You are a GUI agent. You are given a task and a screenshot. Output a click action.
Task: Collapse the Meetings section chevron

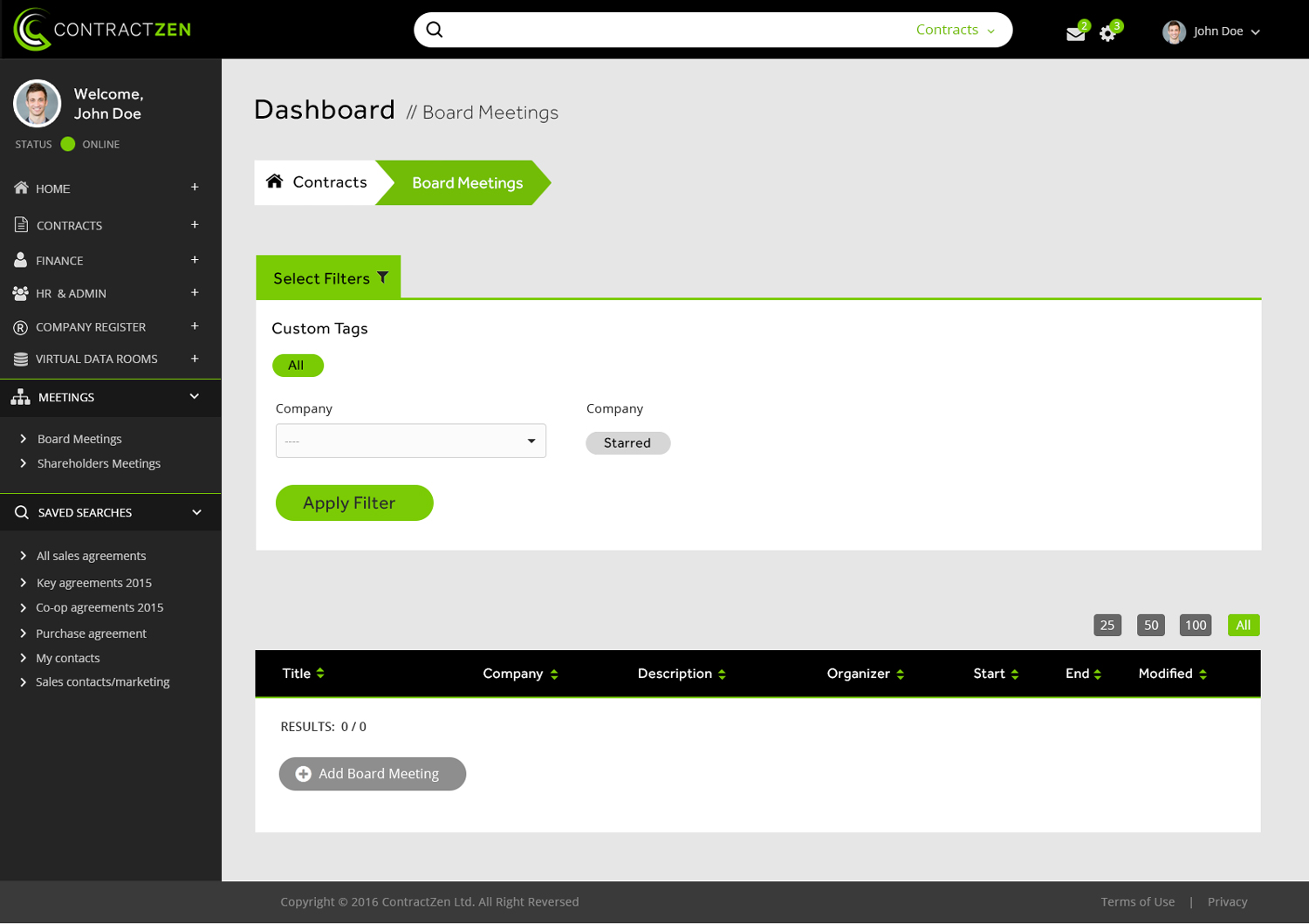pyautogui.click(x=195, y=396)
